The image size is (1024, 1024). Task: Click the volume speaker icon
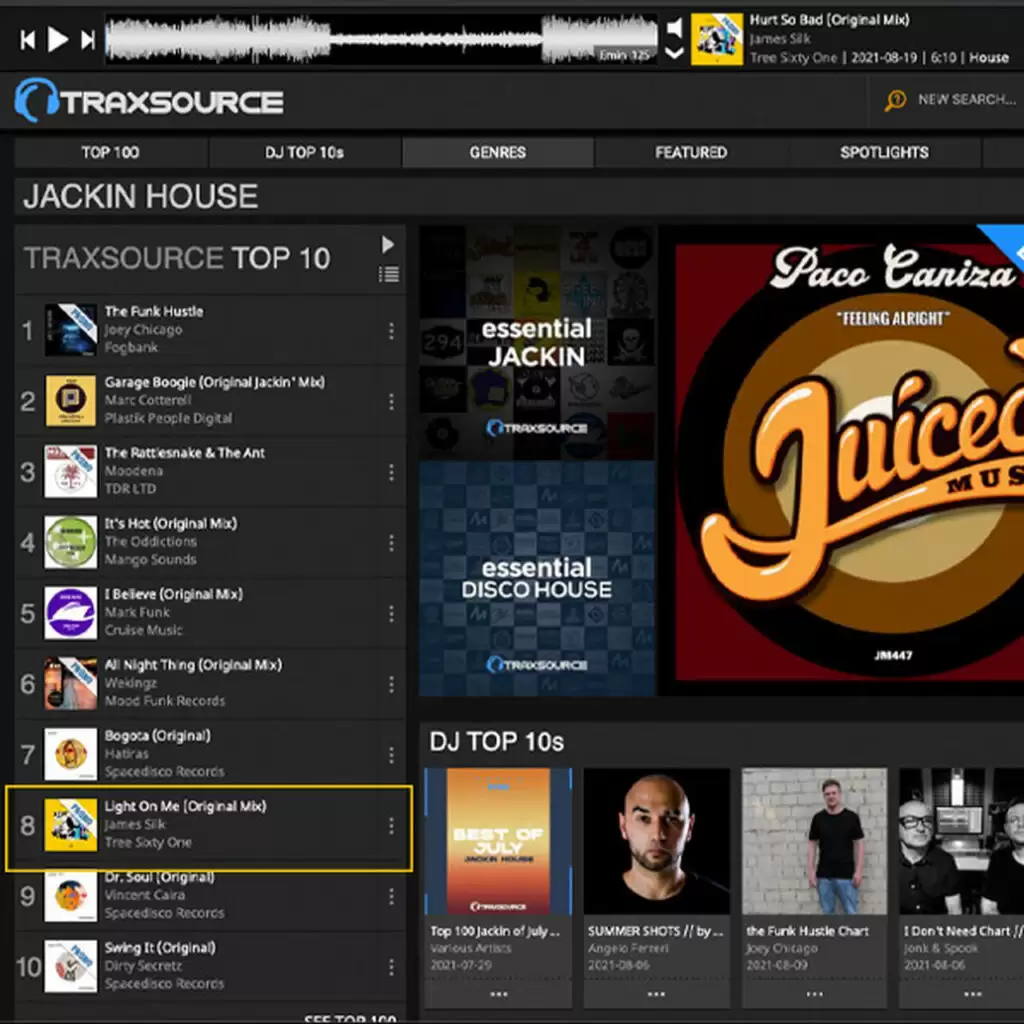[x=675, y=27]
